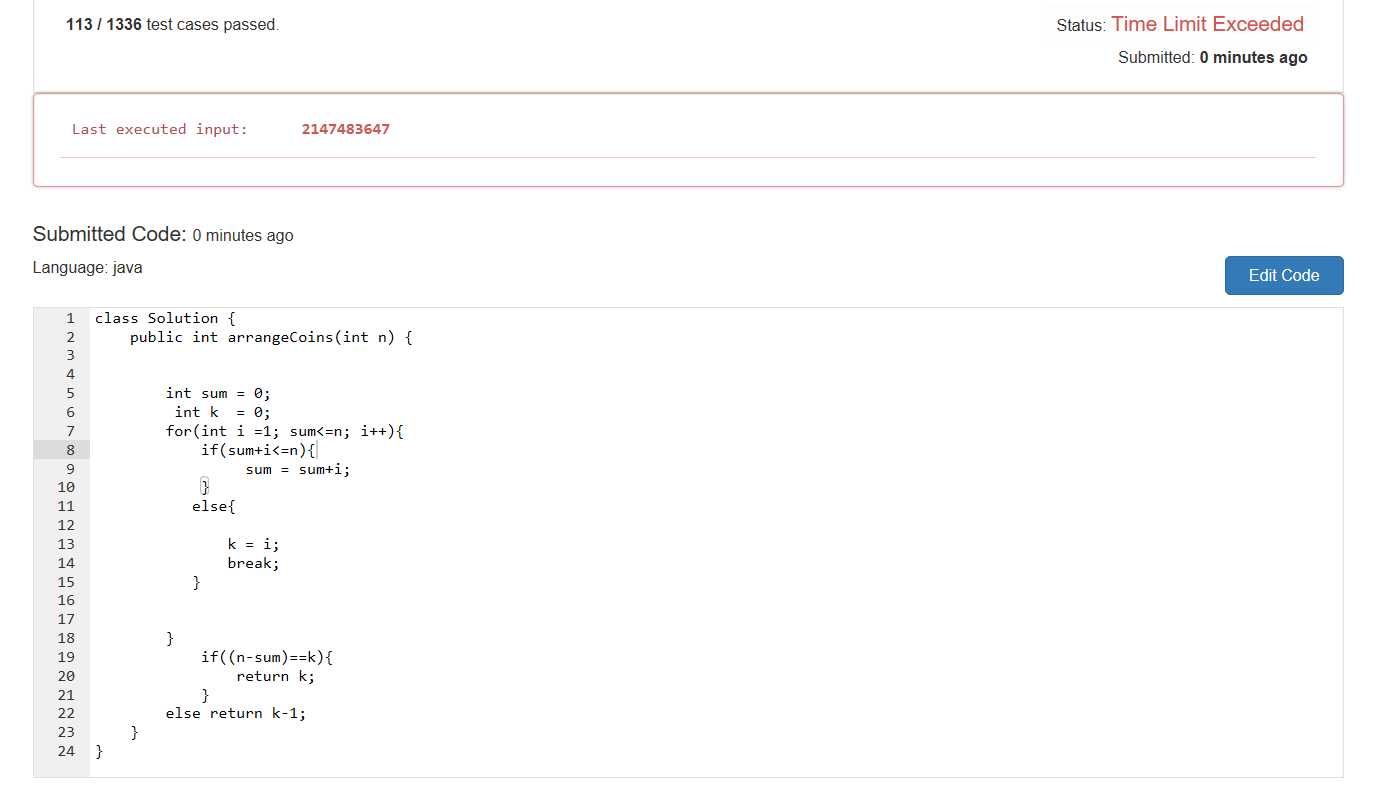Click line number 1 in the gutter
The width and height of the screenshot is (1381, 794).
click(71, 318)
